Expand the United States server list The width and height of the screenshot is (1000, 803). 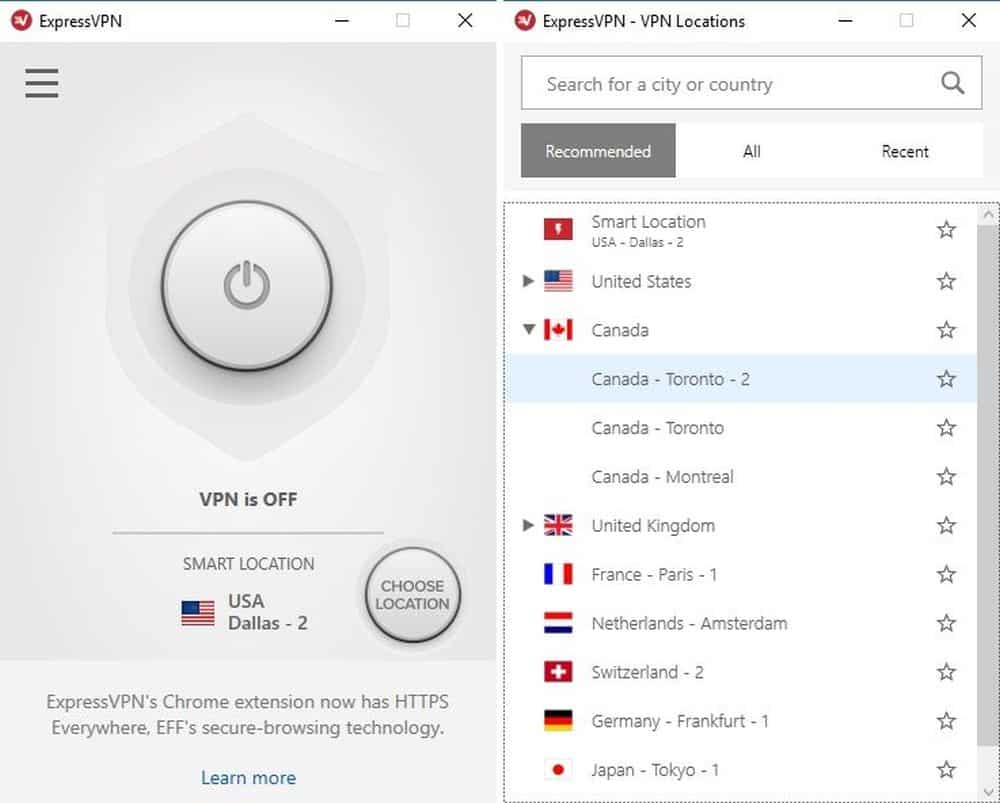528,281
